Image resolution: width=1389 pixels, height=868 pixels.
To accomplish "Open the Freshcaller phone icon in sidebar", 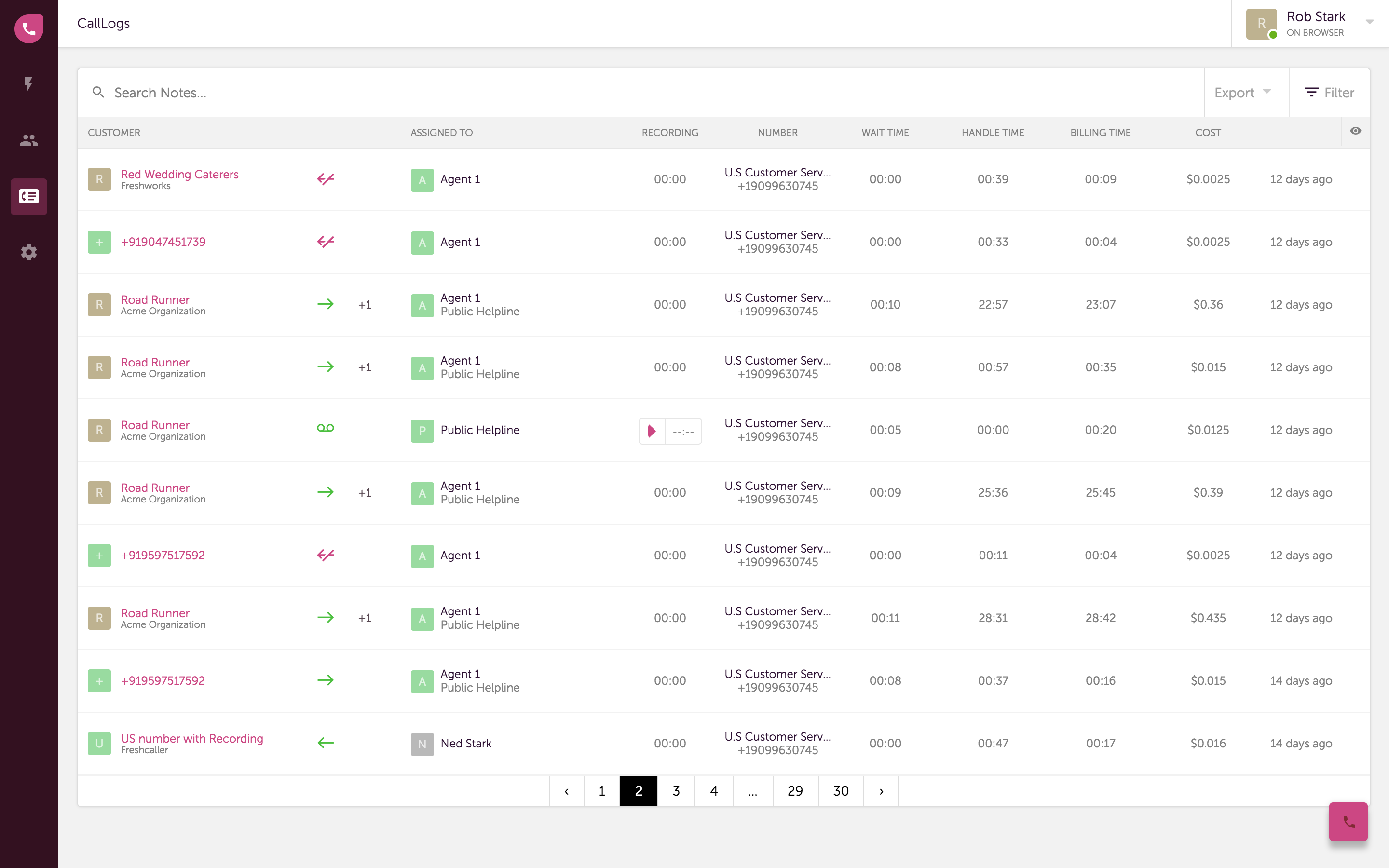I will click(29, 29).
